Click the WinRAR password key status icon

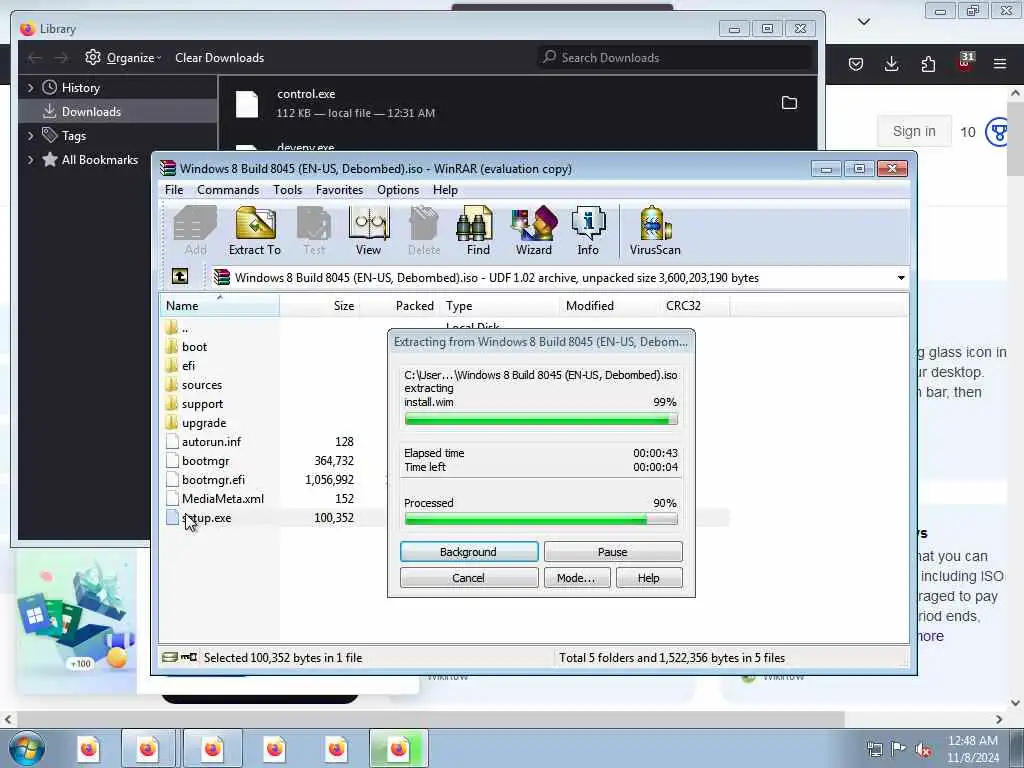coord(189,657)
